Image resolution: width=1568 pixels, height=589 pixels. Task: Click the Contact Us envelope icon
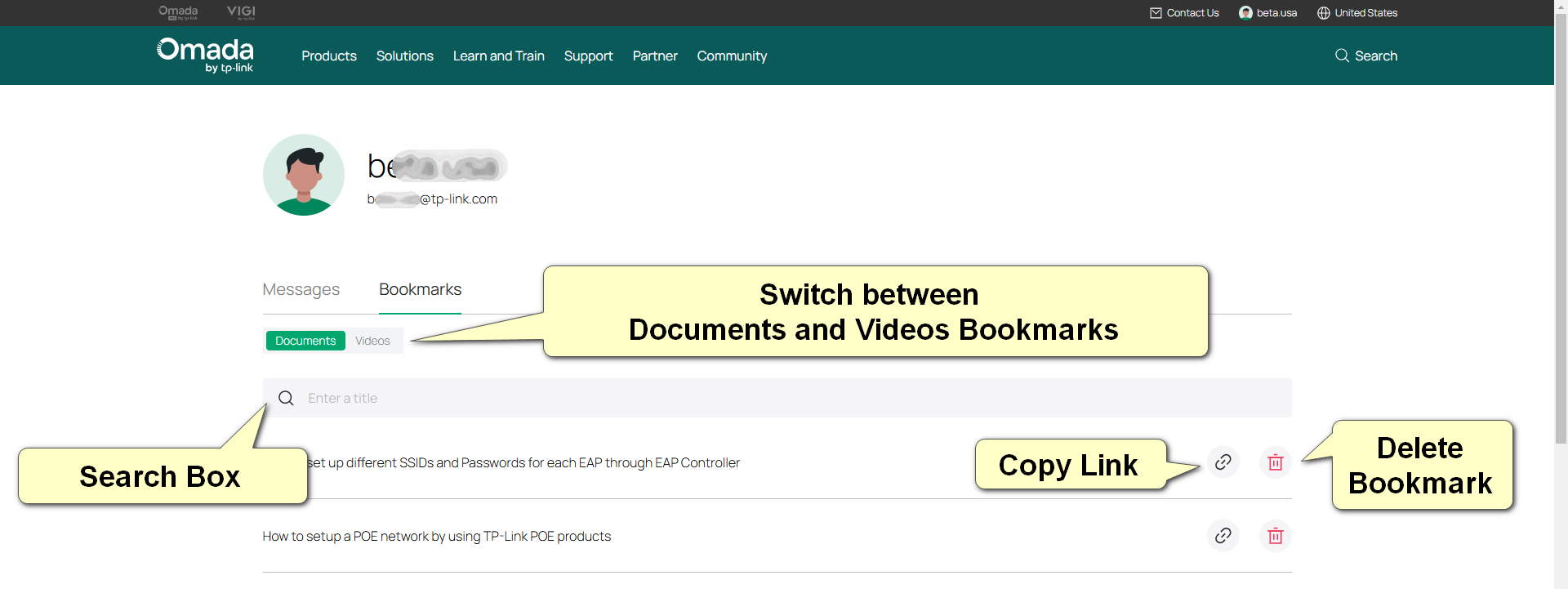click(x=1156, y=13)
